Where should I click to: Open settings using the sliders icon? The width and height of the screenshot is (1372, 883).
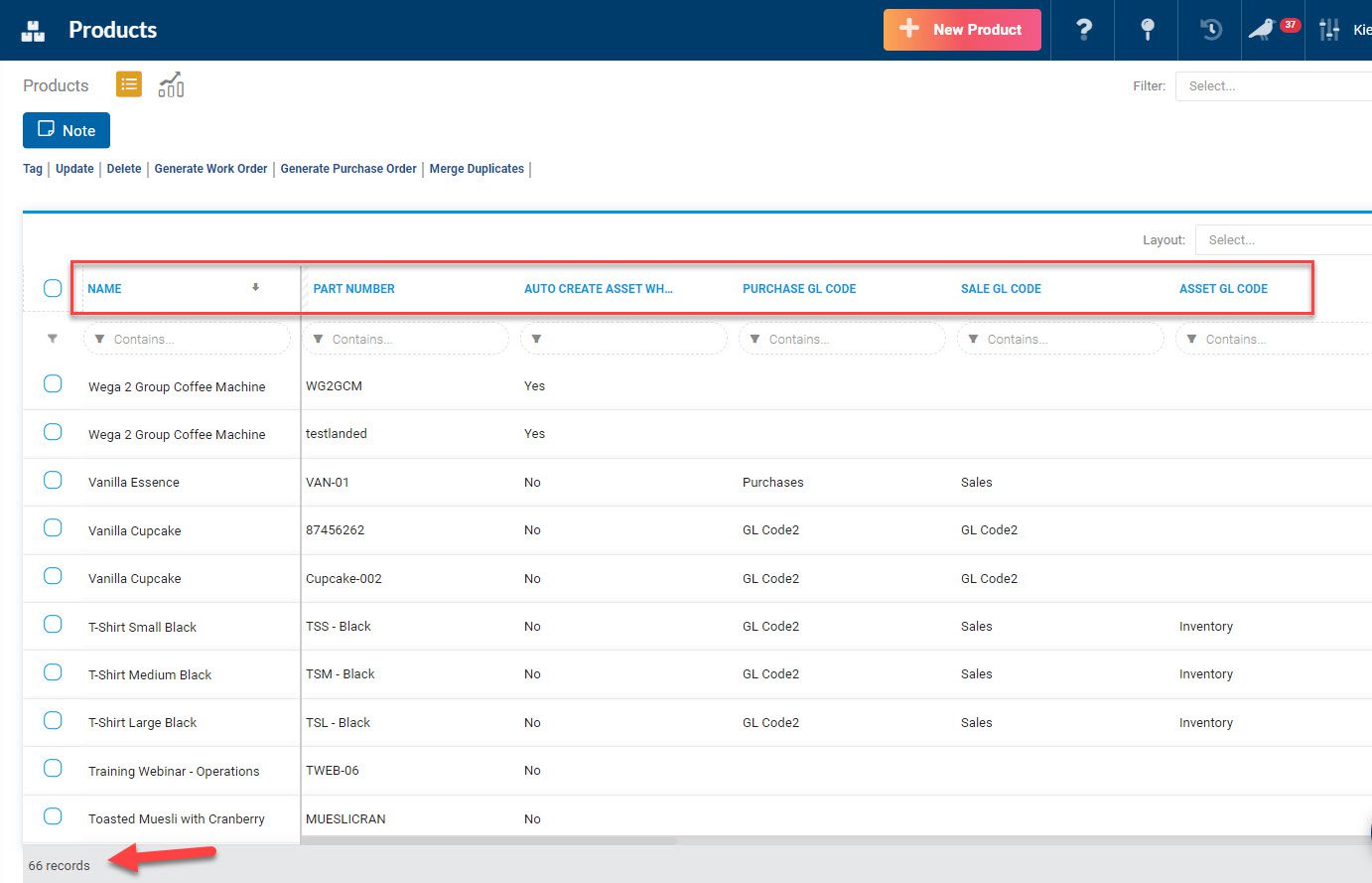[1329, 30]
